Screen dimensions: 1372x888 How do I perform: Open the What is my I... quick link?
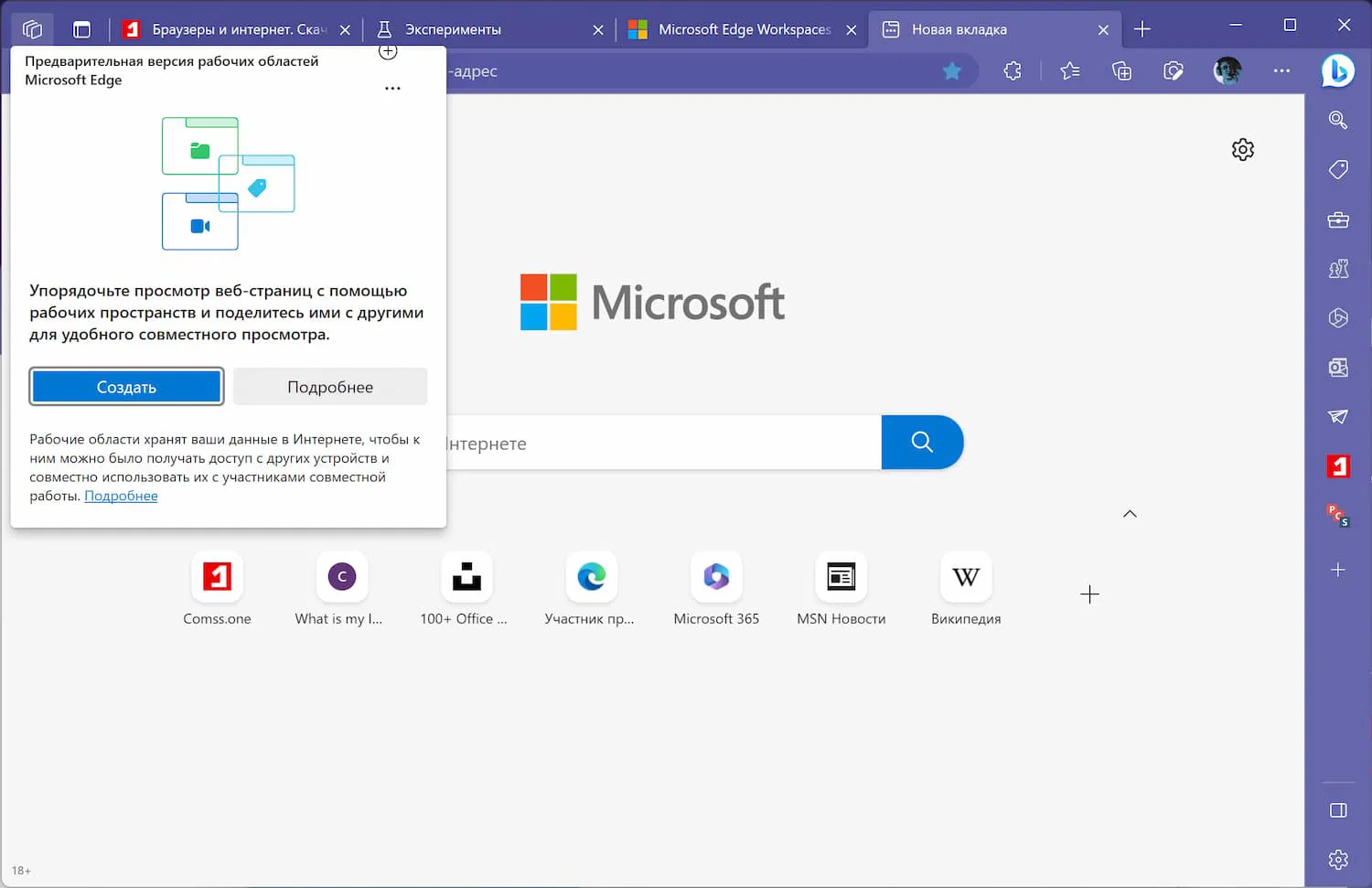[339, 590]
